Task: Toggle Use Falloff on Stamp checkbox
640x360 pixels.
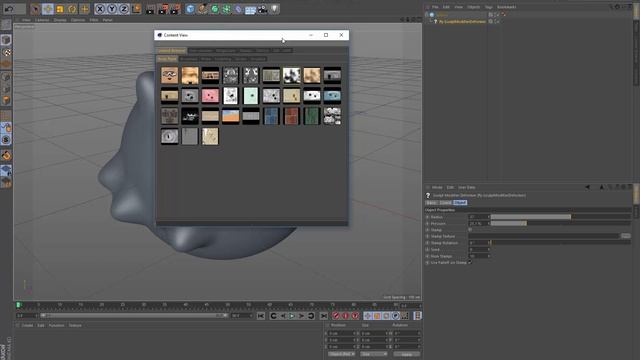Action: [470, 262]
